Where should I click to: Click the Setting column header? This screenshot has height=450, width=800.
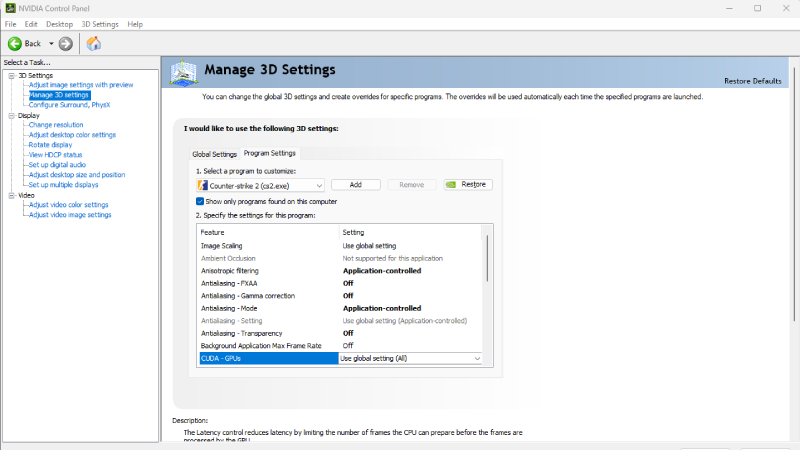[410, 232]
